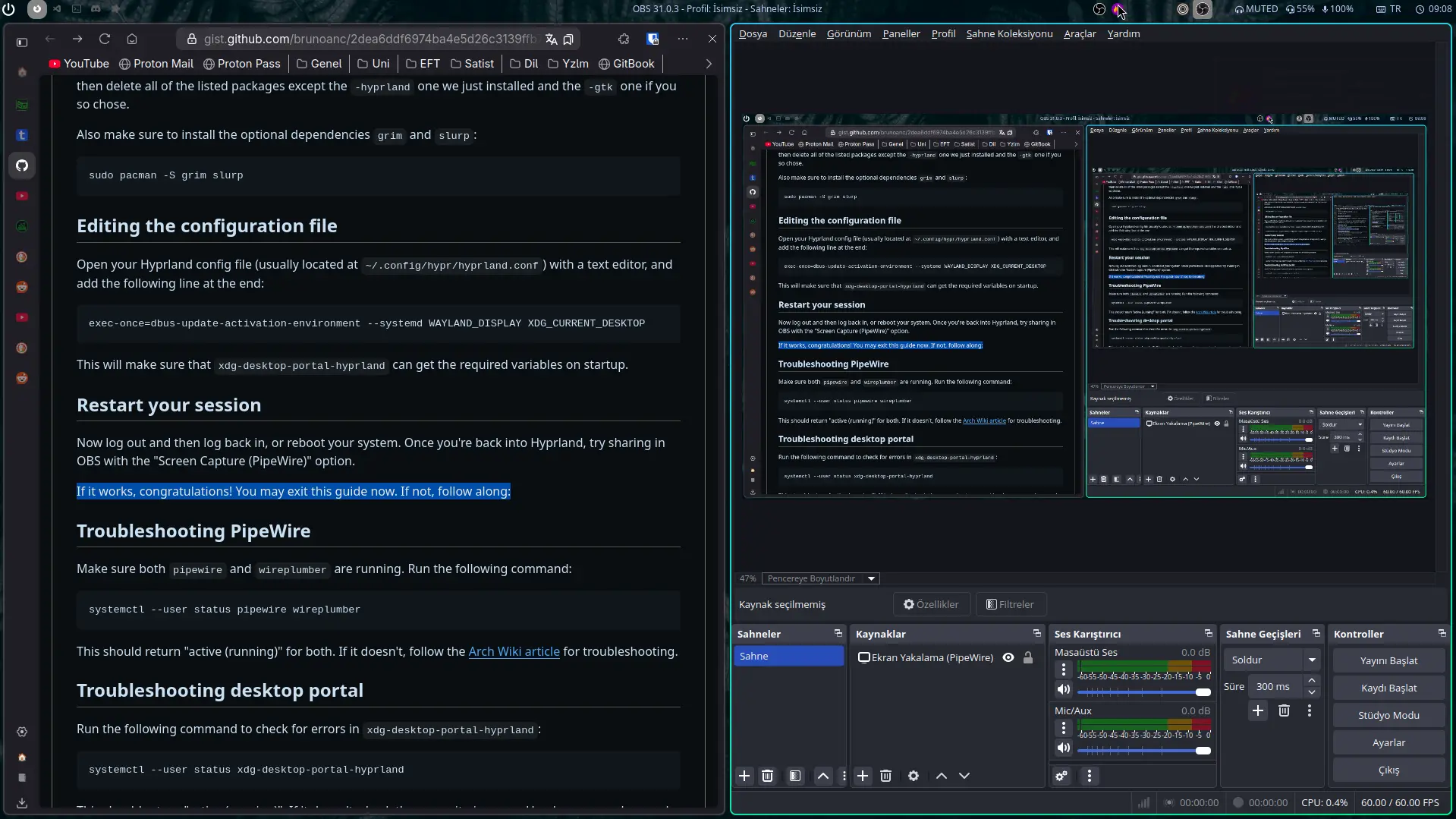Expand more bookmarks chevron in bookmarks bar
This screenshot has width=1456, height=819.
point(709,64)
